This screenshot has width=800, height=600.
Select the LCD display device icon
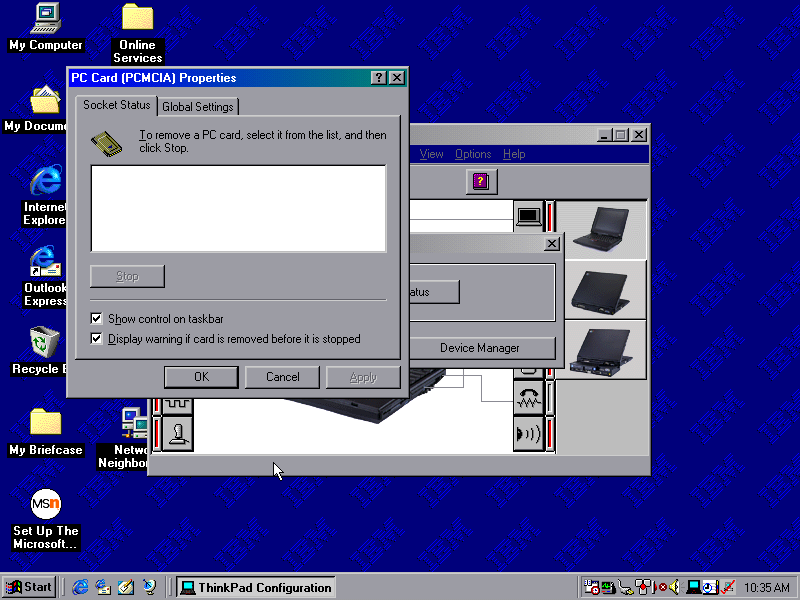coord(528,215)
